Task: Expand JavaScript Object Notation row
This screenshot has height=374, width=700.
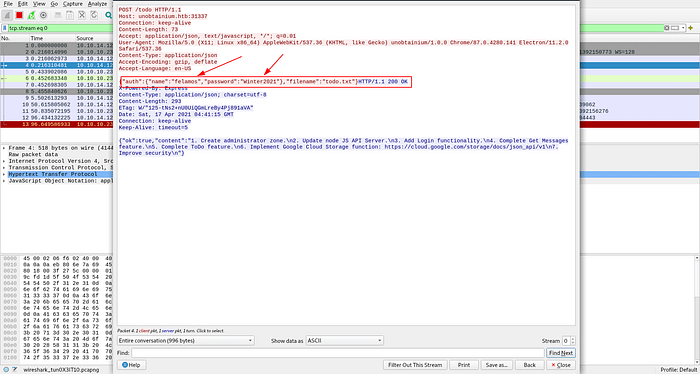Action: tap(4, 181)
